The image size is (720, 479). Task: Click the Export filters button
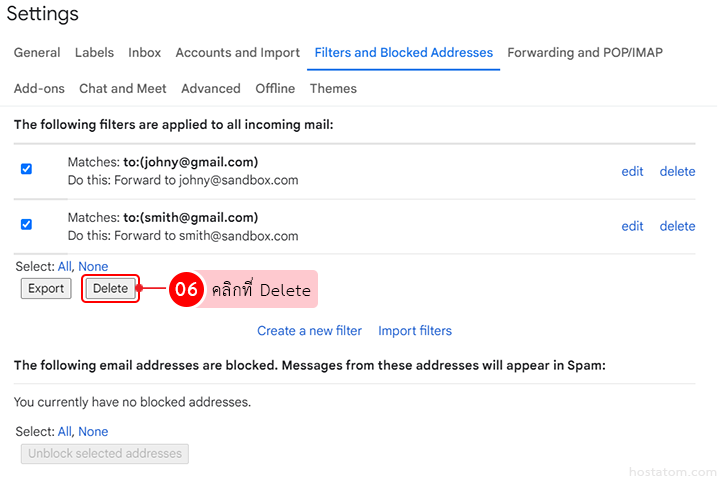[x=46, y=289]
